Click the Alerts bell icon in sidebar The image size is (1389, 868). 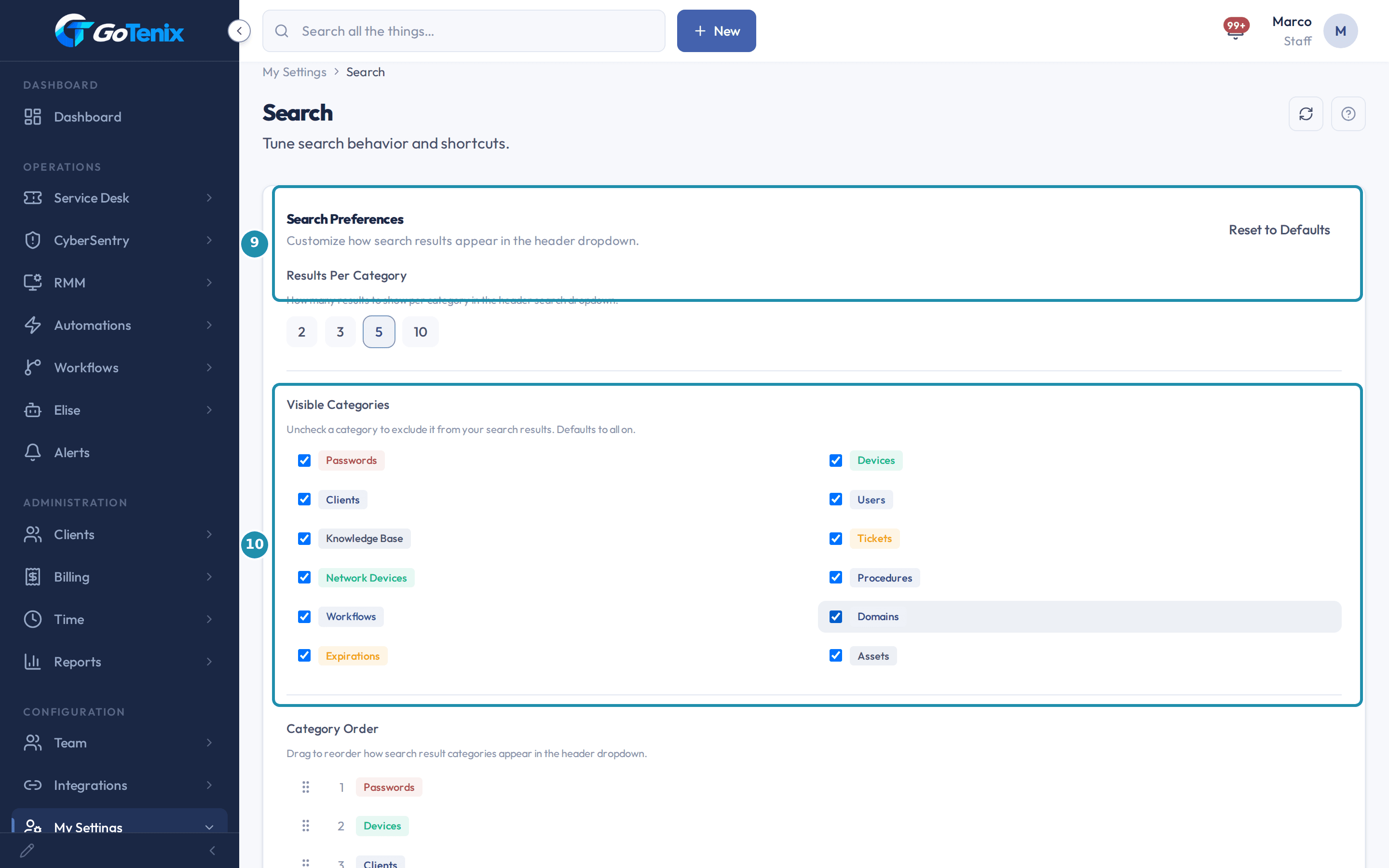[33, 452]
